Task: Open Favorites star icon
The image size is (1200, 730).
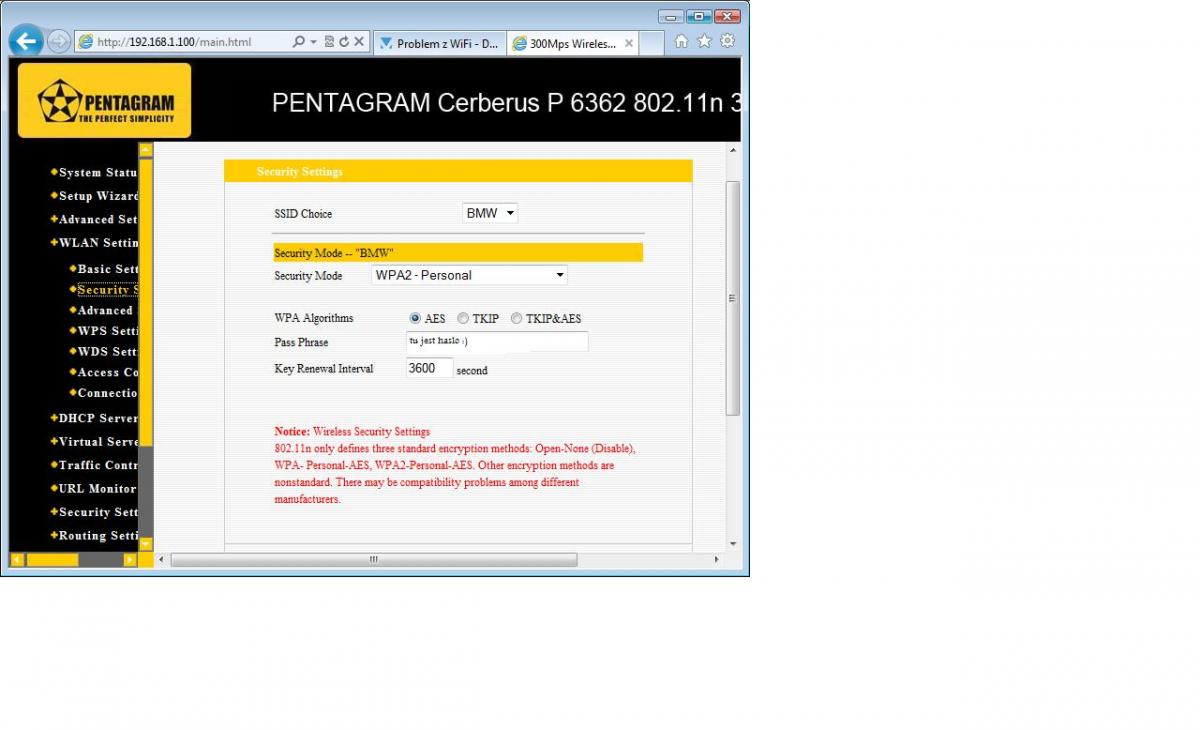Action: click(x=704, y=41)
